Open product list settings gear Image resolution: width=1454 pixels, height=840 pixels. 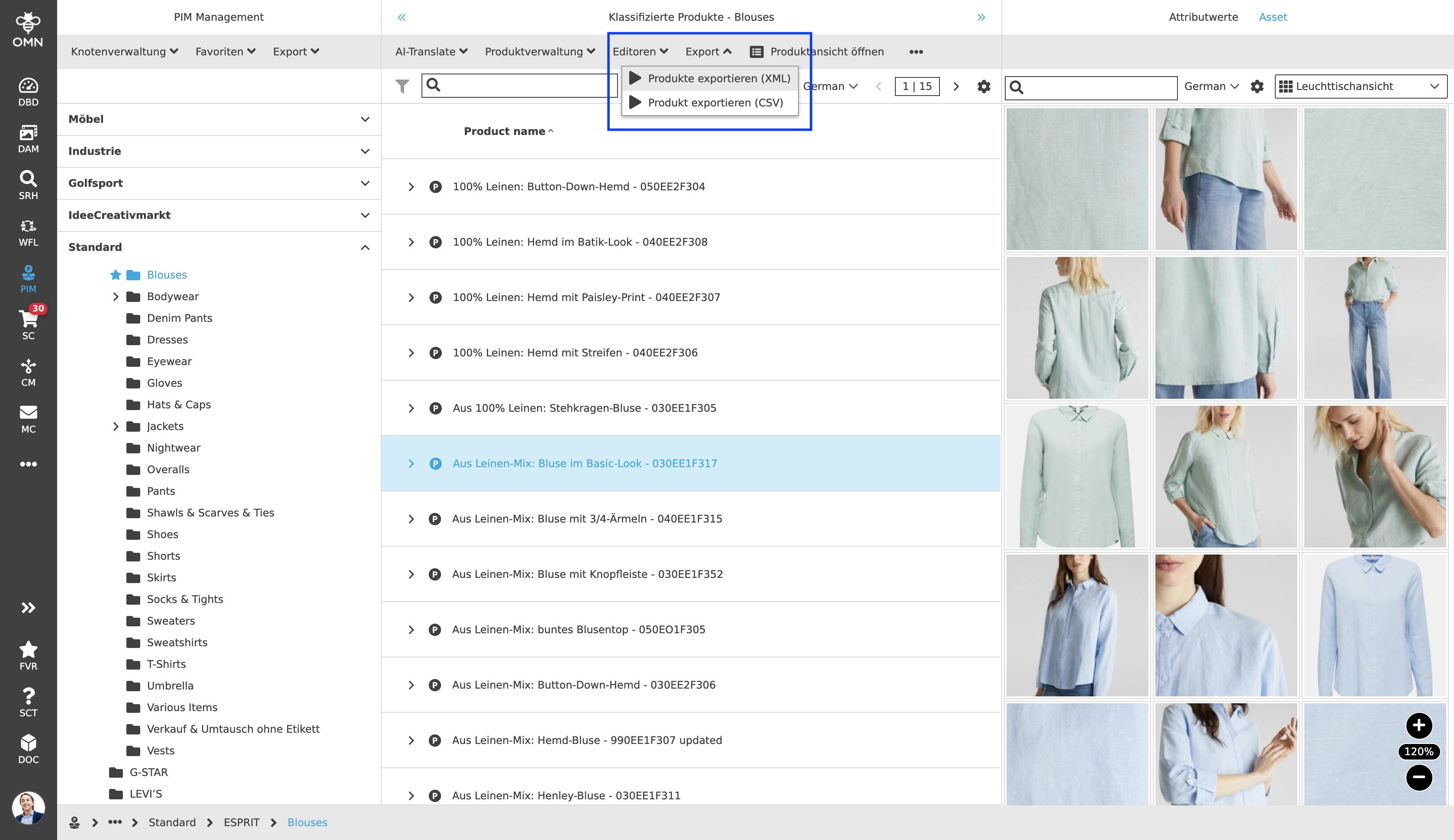[984, 87]
